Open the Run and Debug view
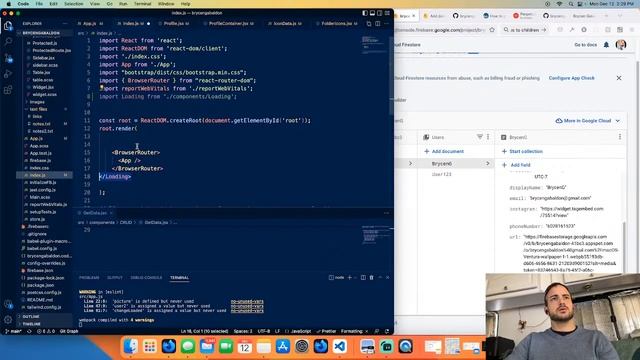The width and height of the screenshot is (640, 360). point(8,74)
